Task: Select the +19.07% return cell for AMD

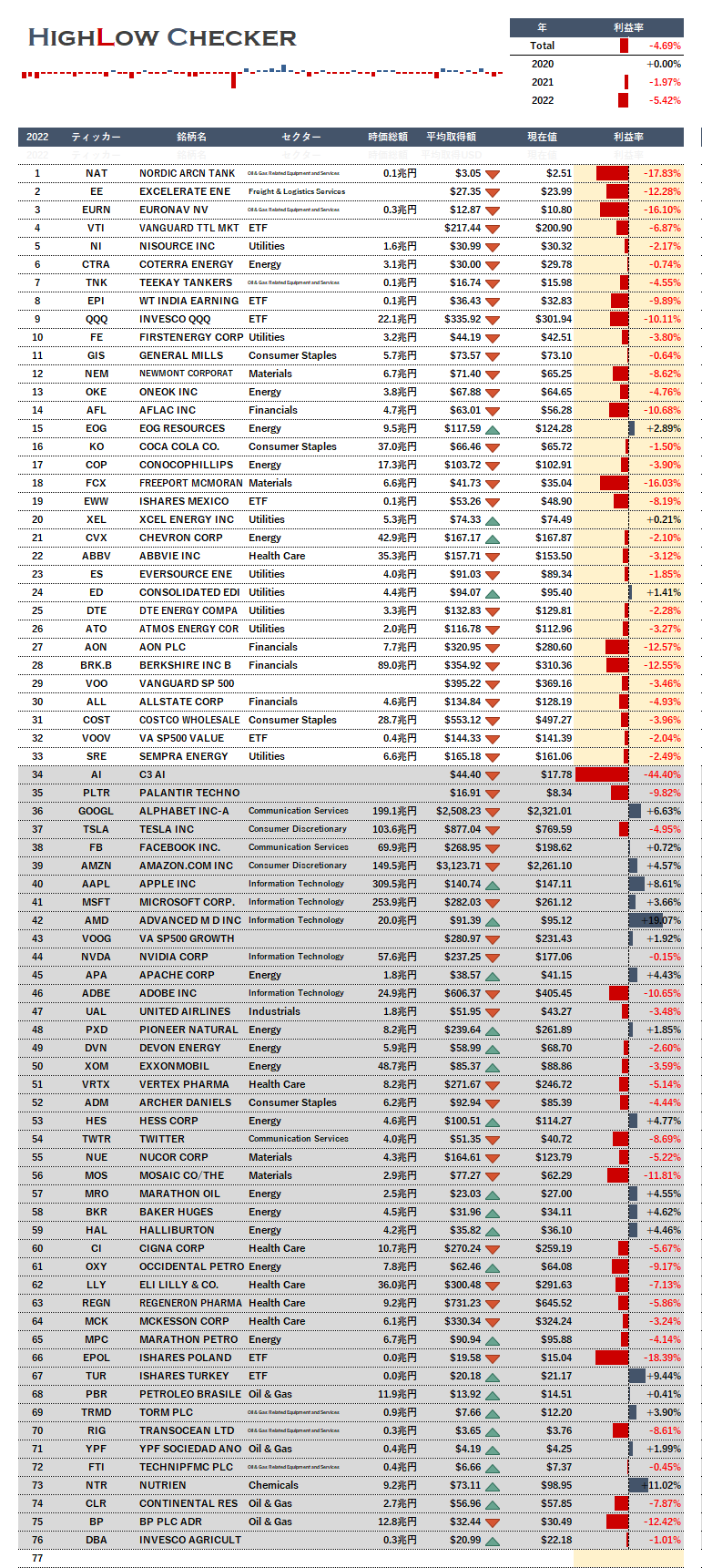Action: click(661, 920)
